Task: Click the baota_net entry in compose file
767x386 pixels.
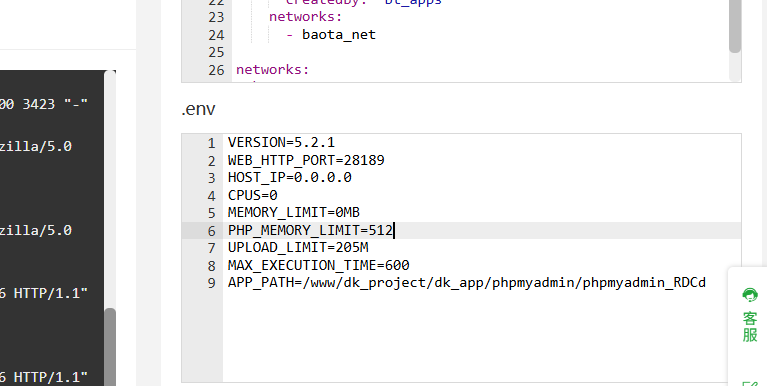Action: point(339,35)
